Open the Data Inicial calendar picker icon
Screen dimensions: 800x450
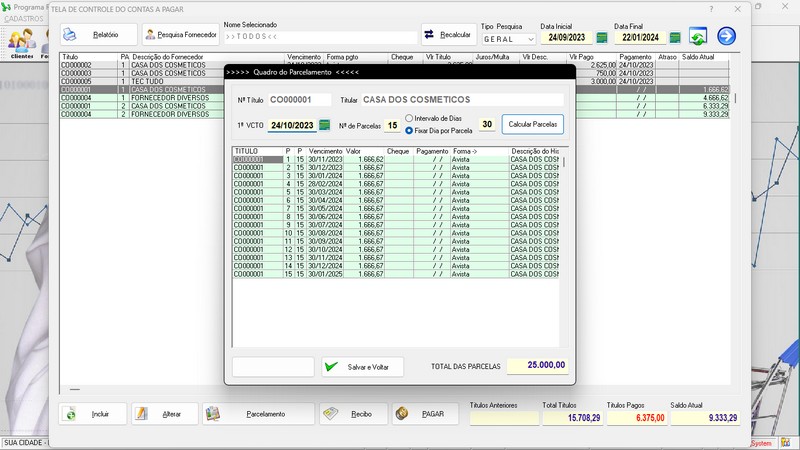pos(603,38)
